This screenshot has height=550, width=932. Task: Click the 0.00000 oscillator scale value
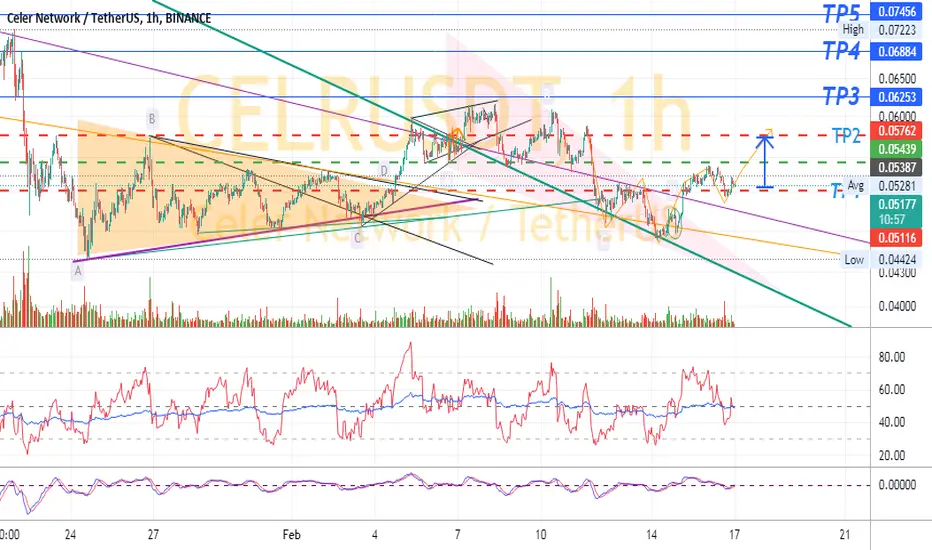pos(897,485)
